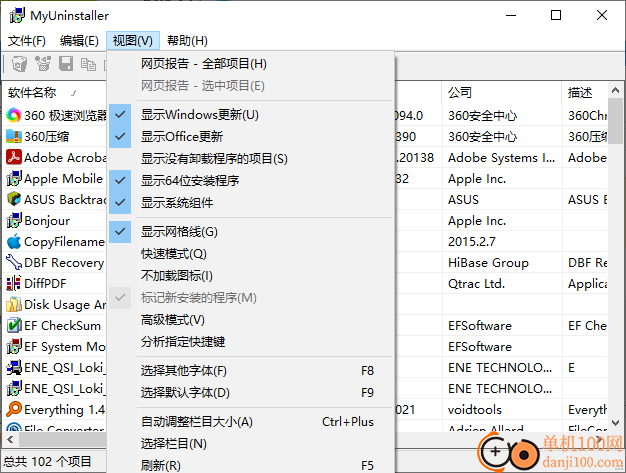
Task: Close the open 视图(V) menu
Action: coord(133,41)
